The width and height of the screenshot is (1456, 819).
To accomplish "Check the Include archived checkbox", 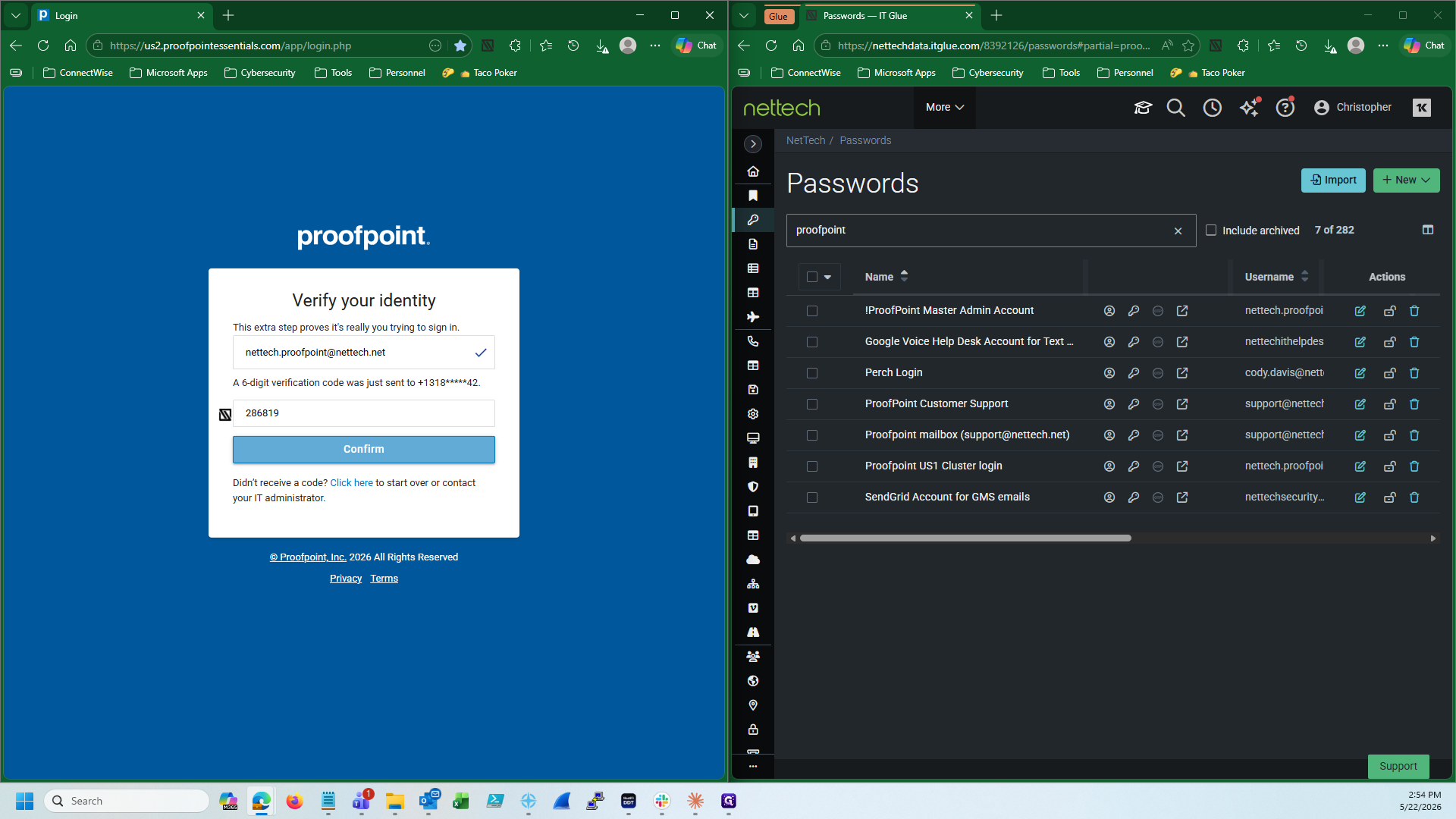I will pyautogui.click(x=1211, y=230).
